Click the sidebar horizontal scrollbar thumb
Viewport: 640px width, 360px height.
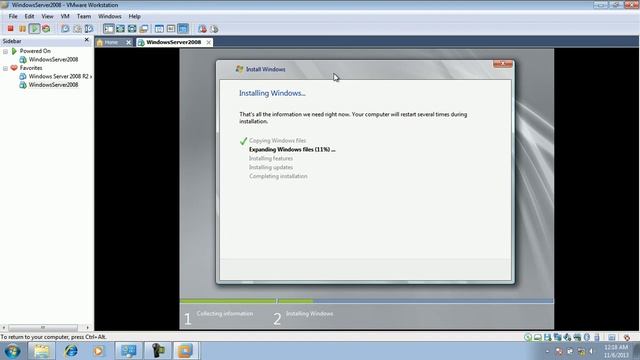[43, 327]
